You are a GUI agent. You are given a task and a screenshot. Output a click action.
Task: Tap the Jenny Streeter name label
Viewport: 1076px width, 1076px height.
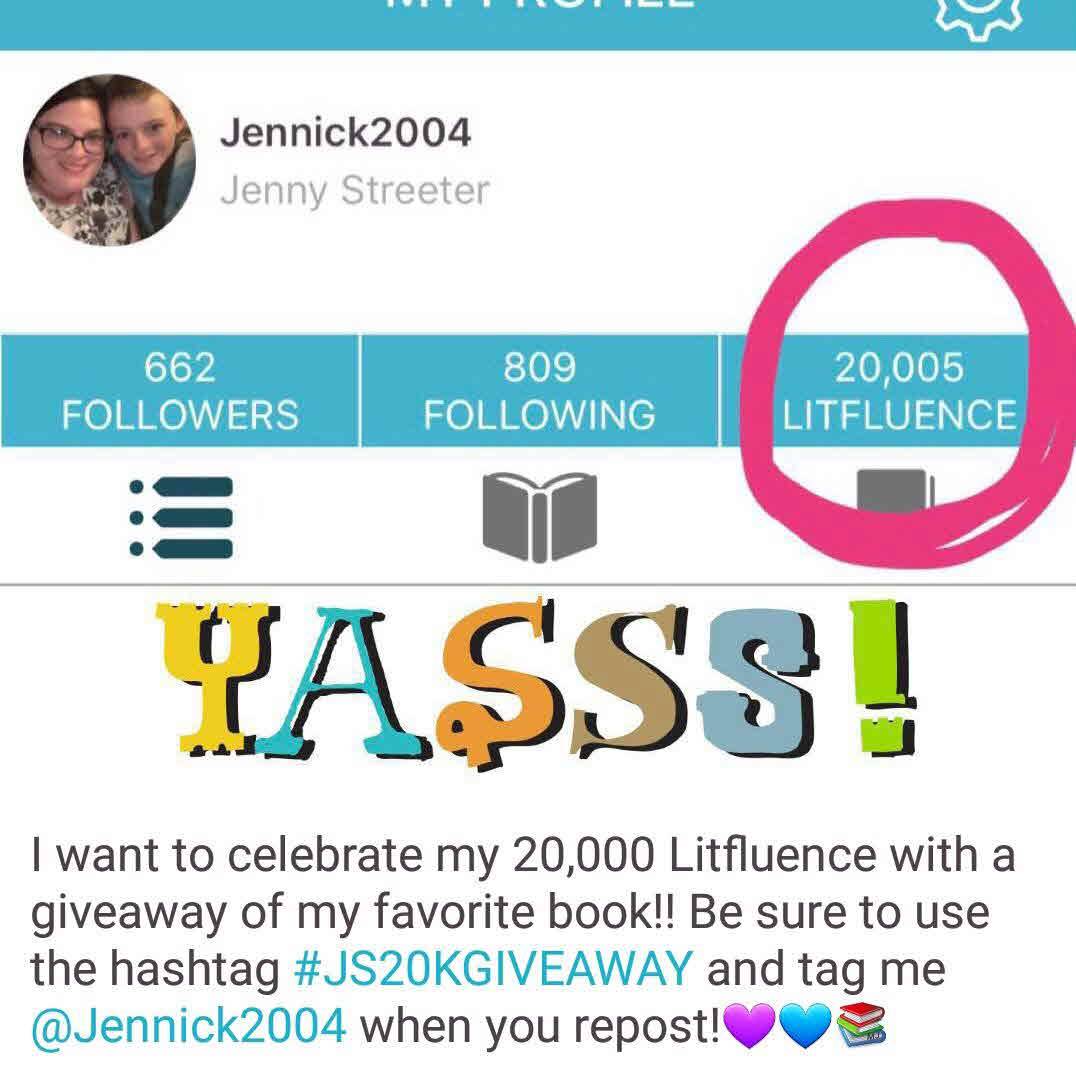(355, 191)
